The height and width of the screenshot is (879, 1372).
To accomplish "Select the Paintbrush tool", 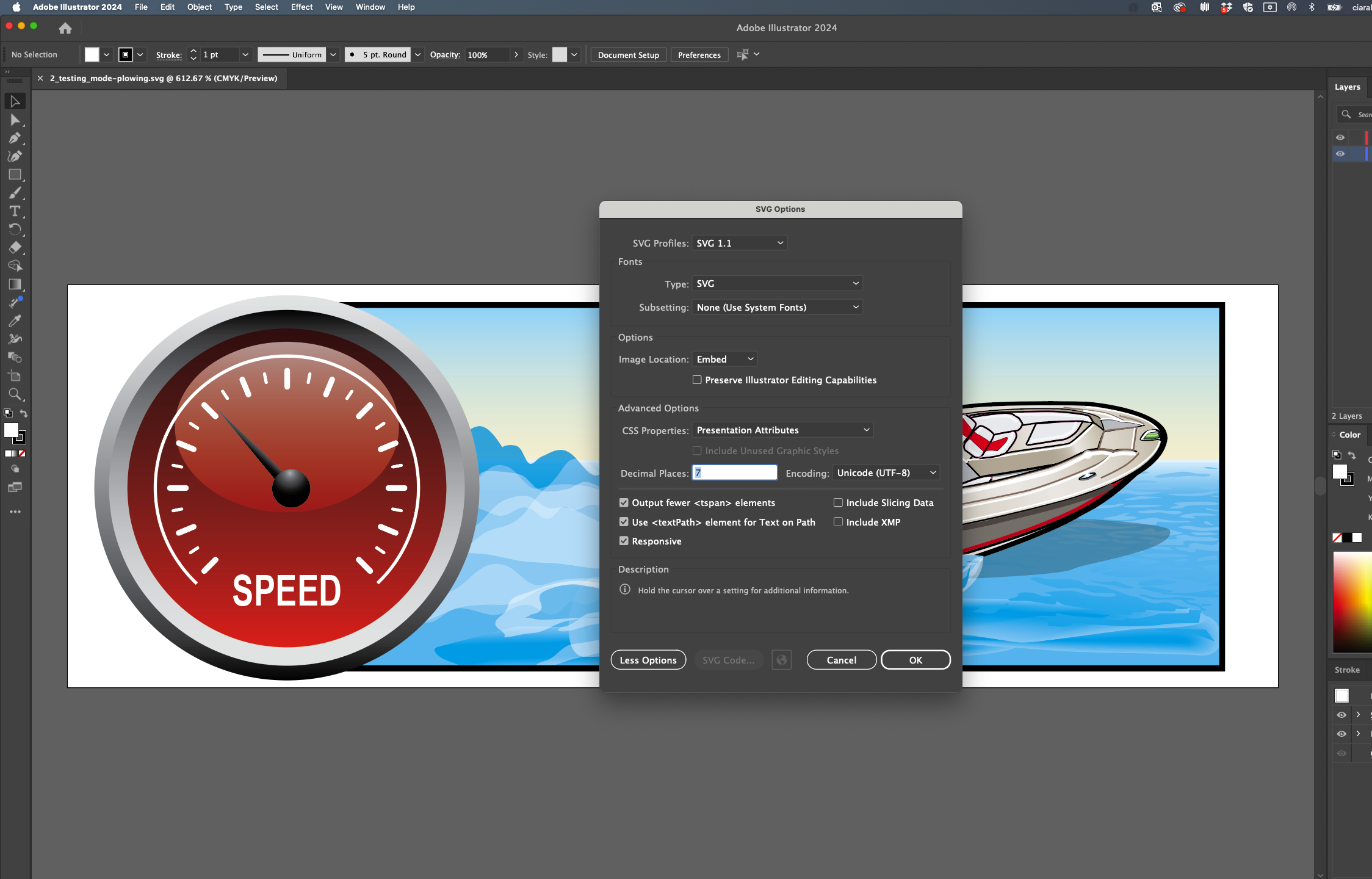I will click(15, 193).
